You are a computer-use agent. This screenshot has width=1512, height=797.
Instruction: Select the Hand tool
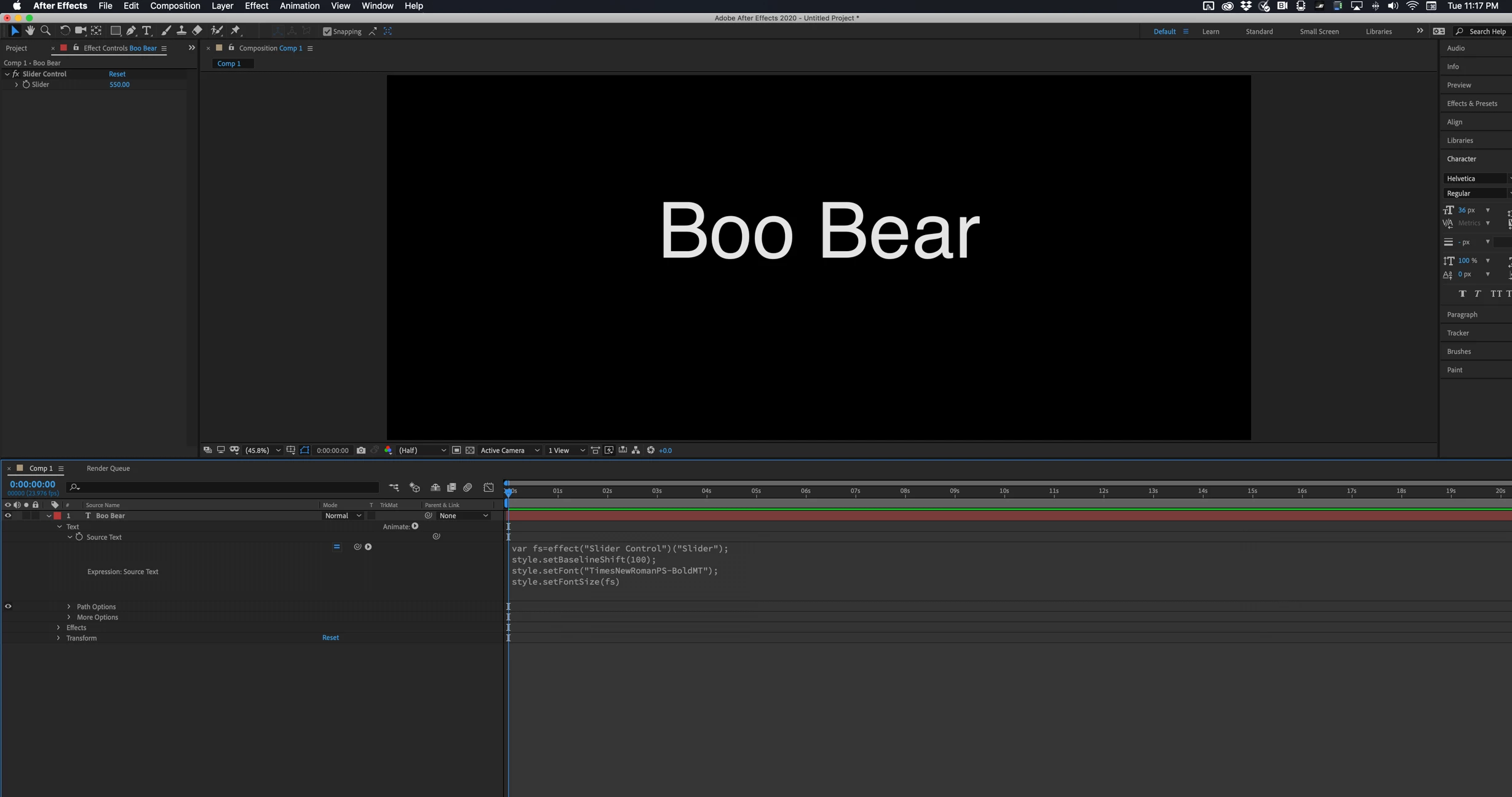coord(30,31)
